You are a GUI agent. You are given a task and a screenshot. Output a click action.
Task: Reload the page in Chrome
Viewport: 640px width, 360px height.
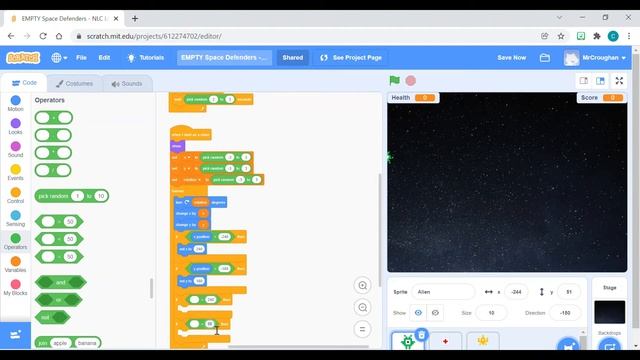[43, 36]
